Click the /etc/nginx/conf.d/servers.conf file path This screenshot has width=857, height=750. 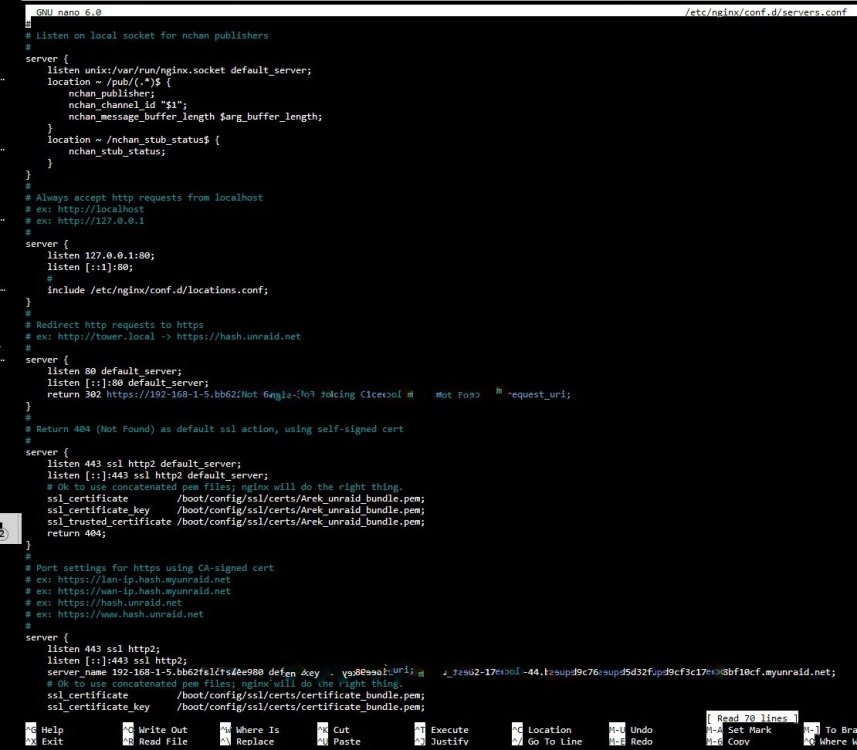tap(766, 12)
